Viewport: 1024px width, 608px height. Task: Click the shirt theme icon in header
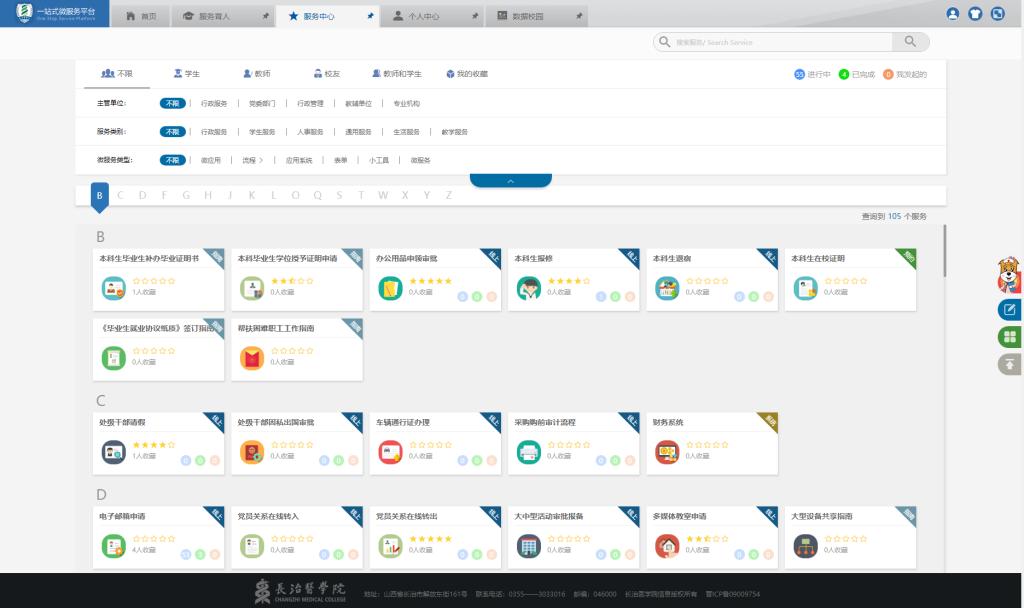pyautogui.click(x=975, y=14)
